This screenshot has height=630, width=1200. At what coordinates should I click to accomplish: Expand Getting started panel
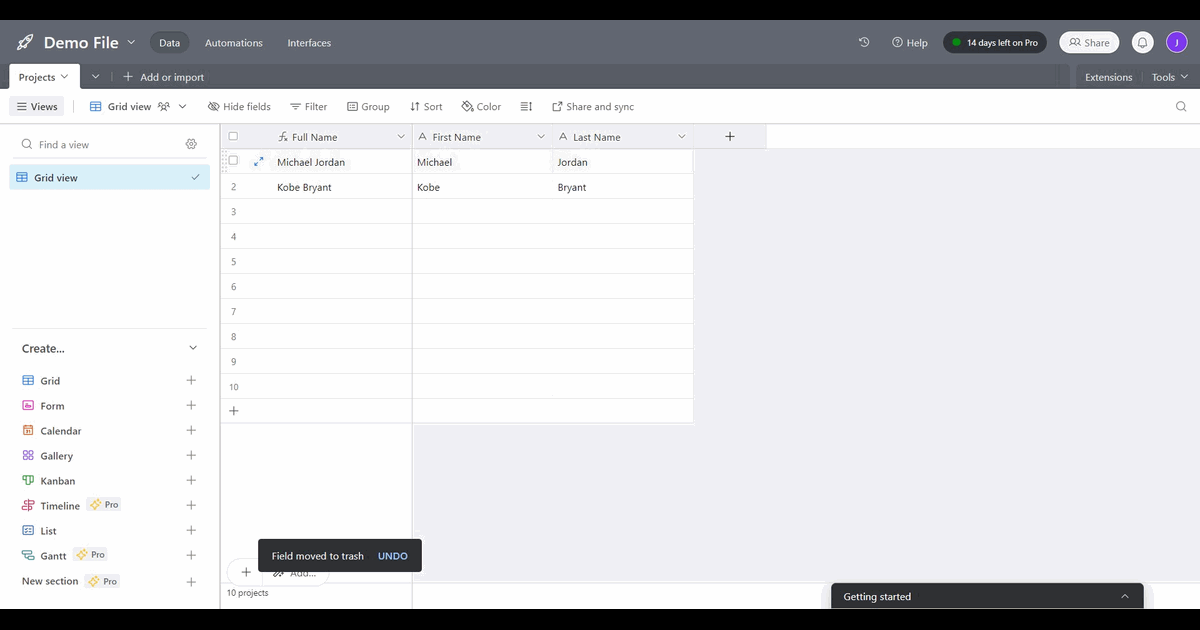point(1125,596)
